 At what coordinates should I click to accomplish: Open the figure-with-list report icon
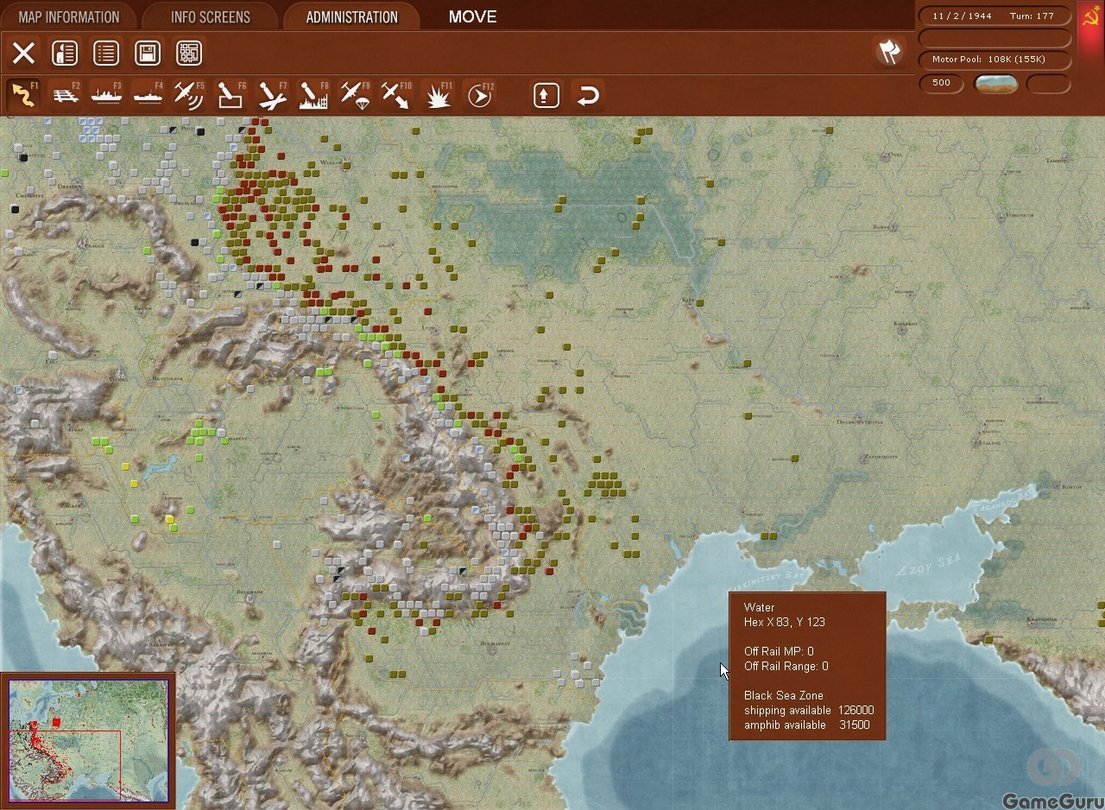pos(65,53)
